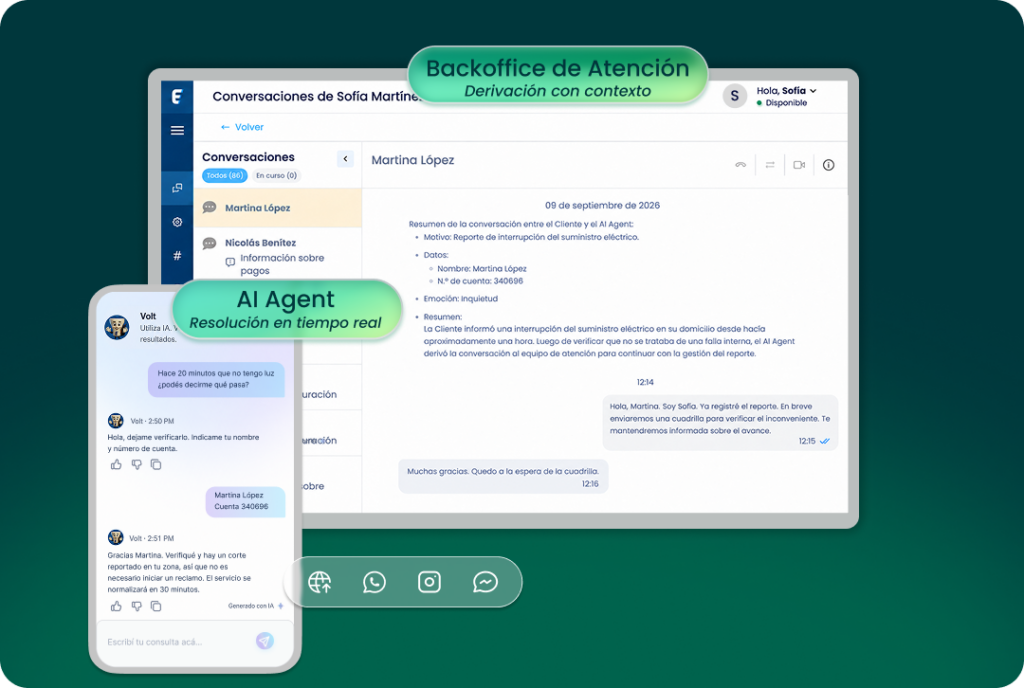
Task: Switch to En curso (0) tab
Action: tap(276, 176)
